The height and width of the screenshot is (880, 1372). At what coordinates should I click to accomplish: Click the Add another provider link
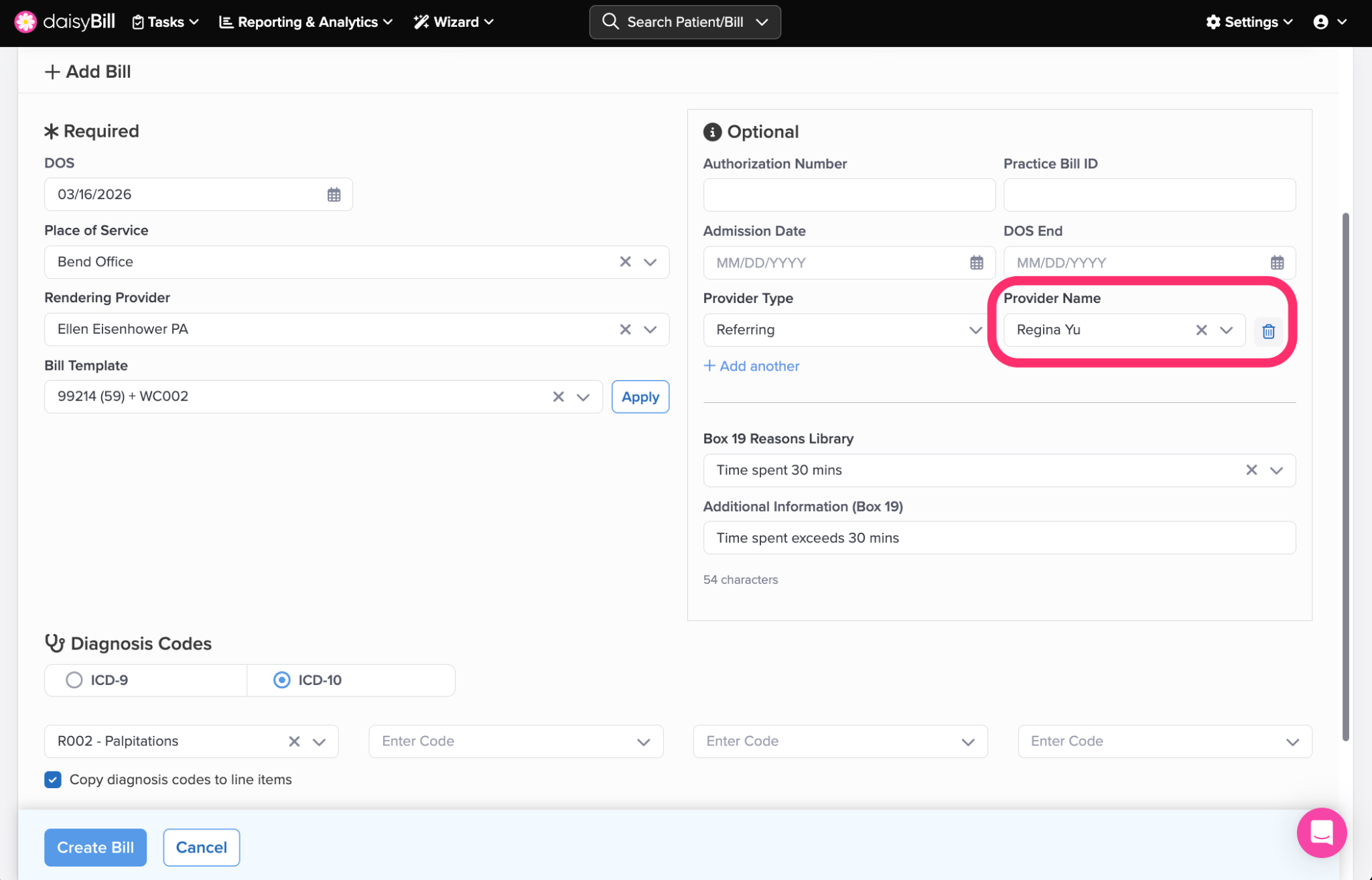click(751, 366)
